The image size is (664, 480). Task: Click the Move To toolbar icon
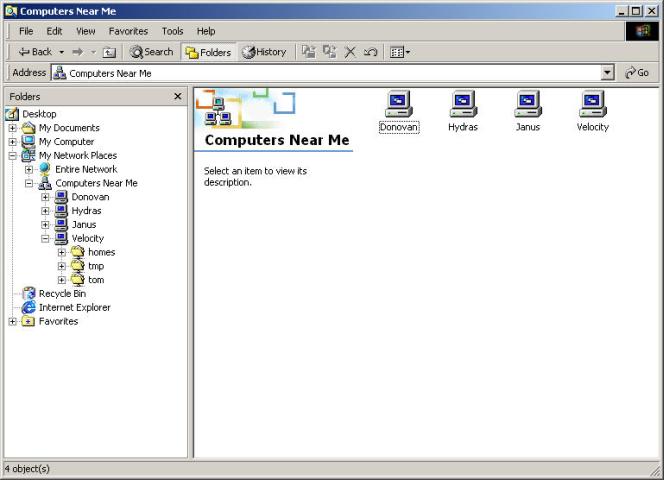click(308, 52)
